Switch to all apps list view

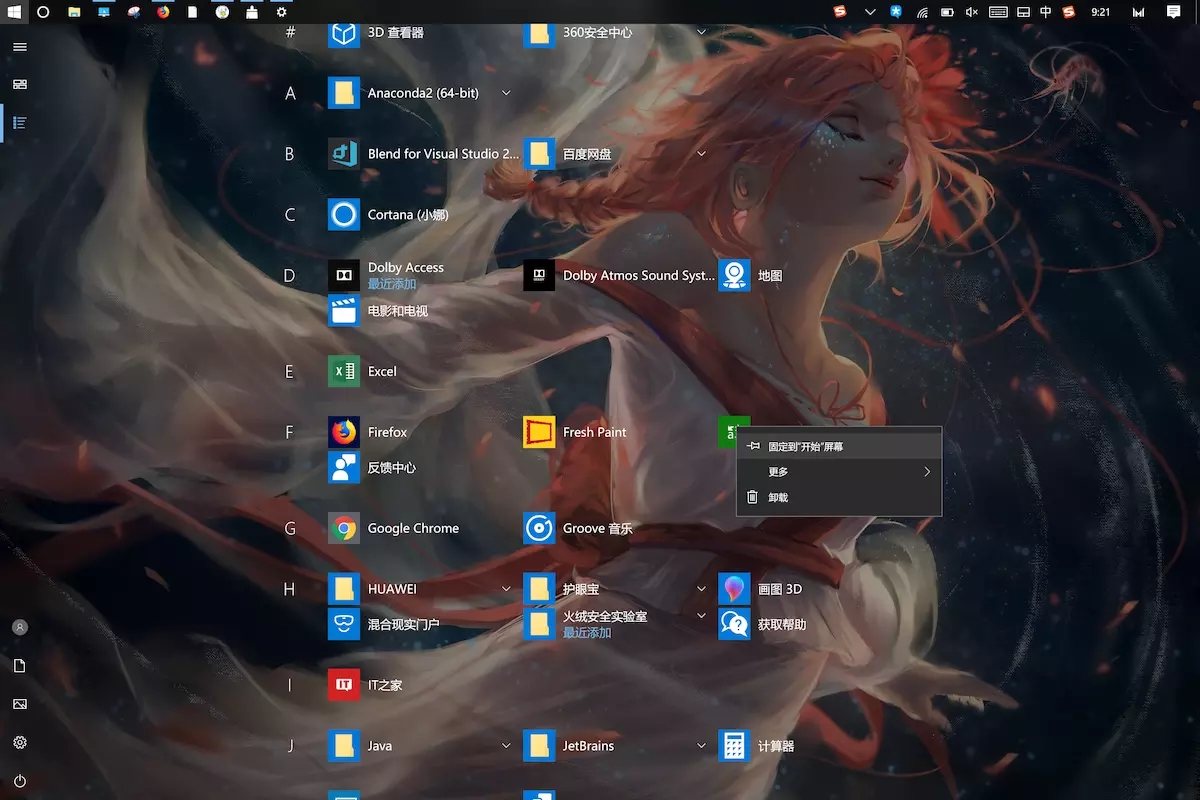pos(20,123)
